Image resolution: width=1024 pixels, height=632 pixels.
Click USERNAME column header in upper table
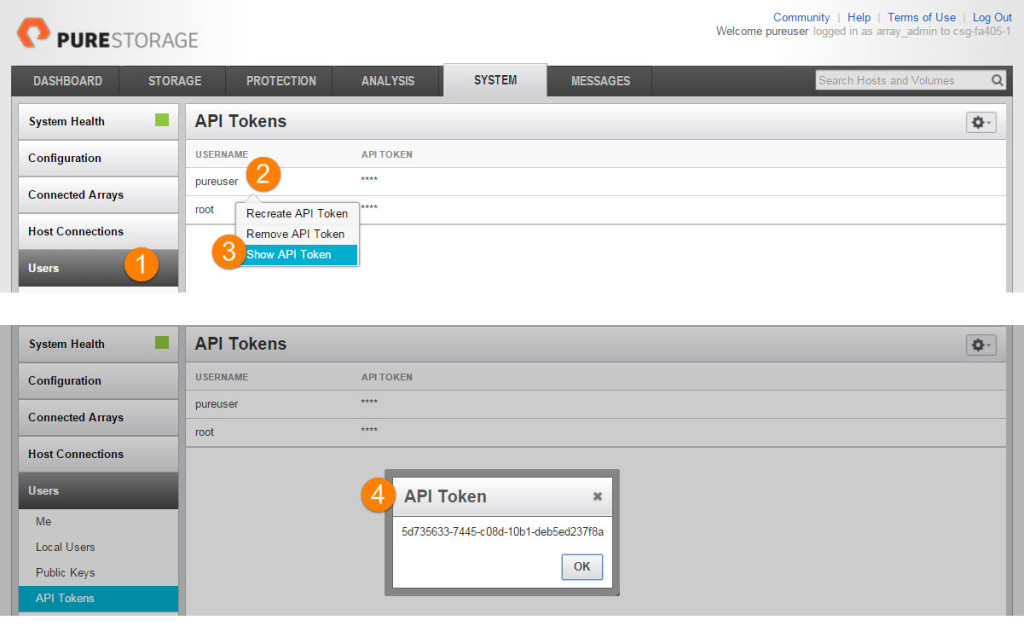tap(221, 155)
